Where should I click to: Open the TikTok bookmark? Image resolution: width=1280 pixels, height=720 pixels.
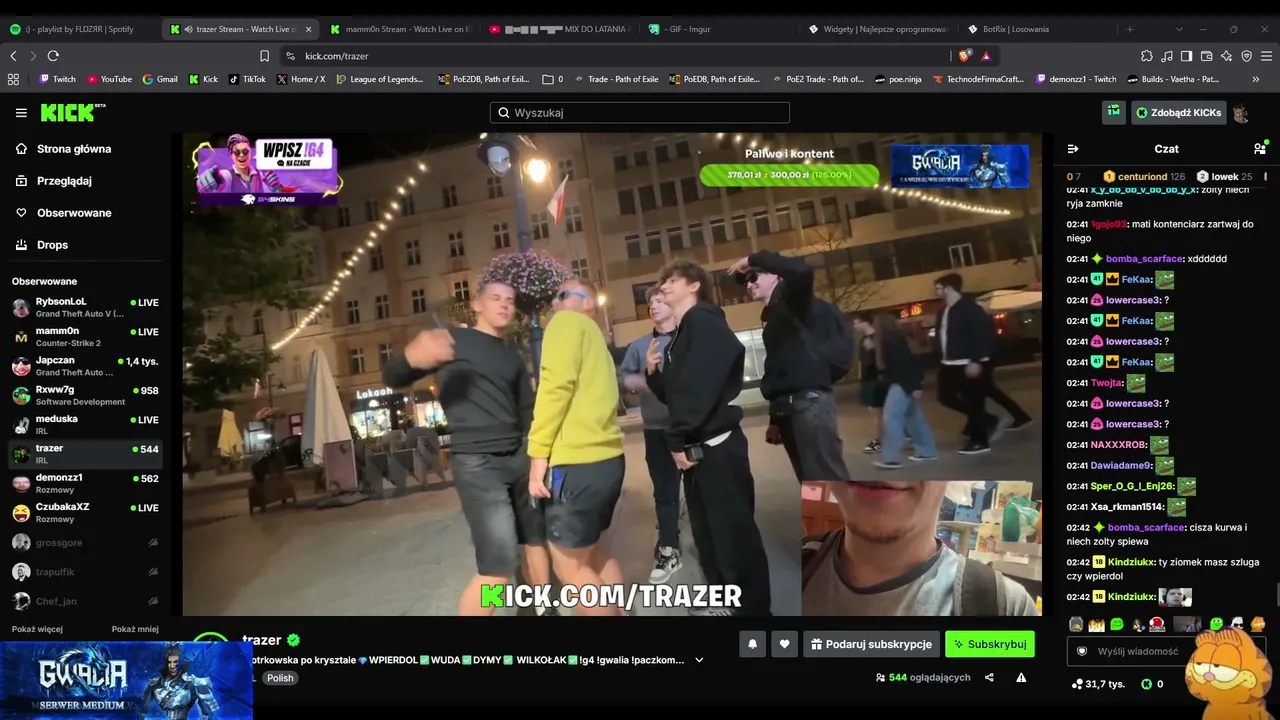click(247, 79)
